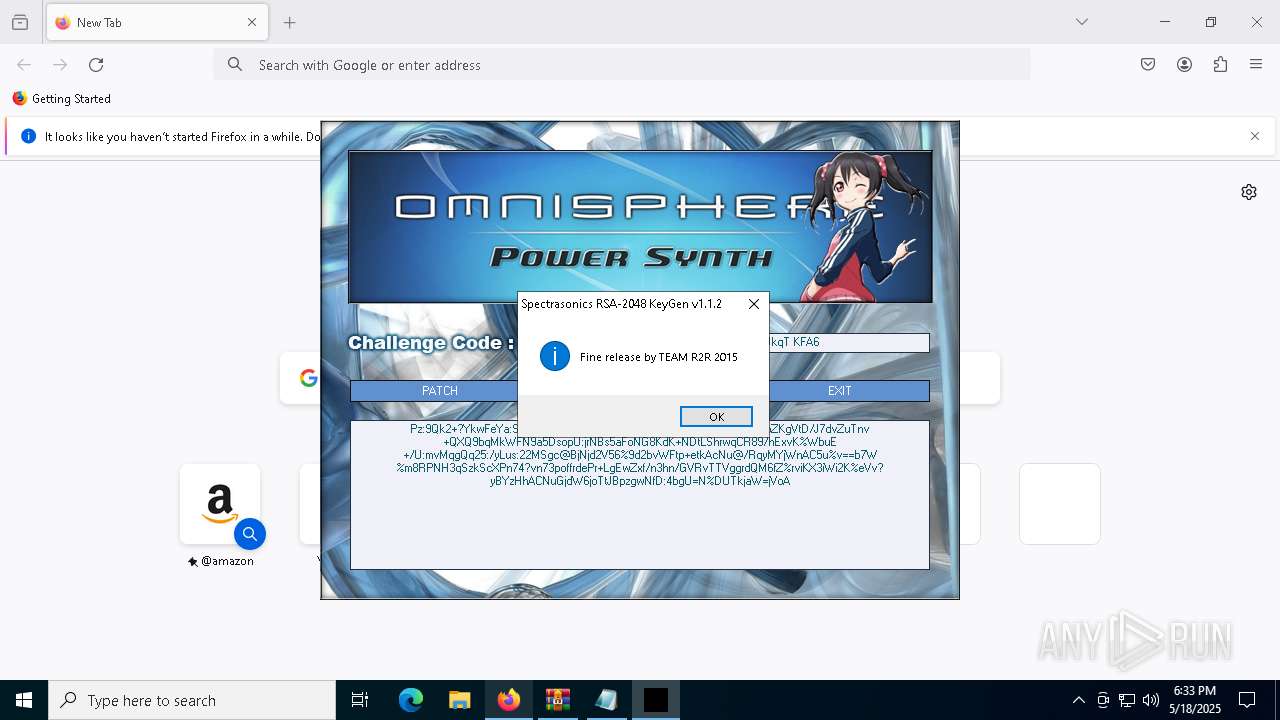Switch to Firefox on taskbar

pos(509,700)
